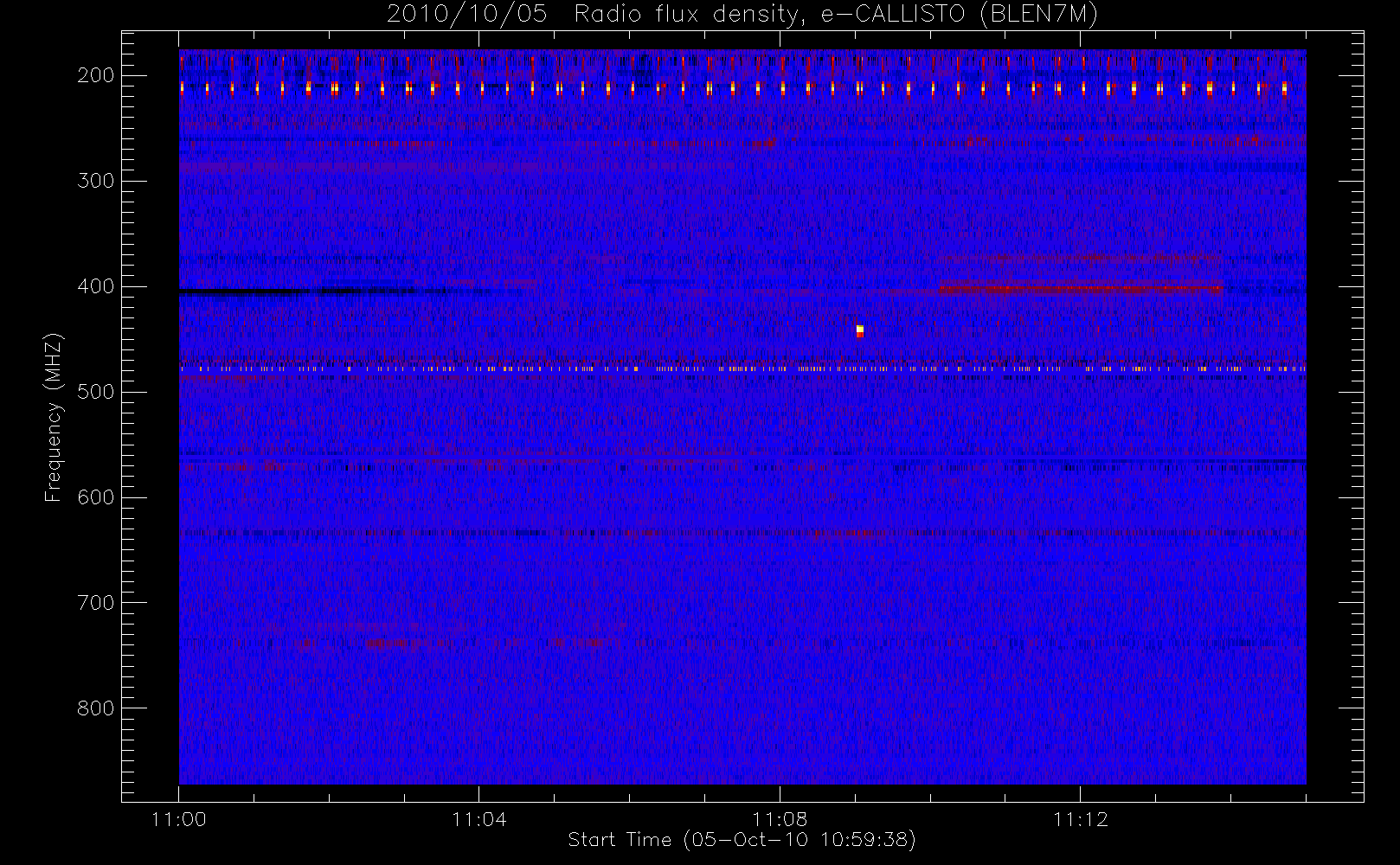Click the plot title '2010/10/05 Radio flux density, e-CALLISTO (BLEN7M)'
This screenshot has width=1400, height=865.
click(x=742, y=15)
